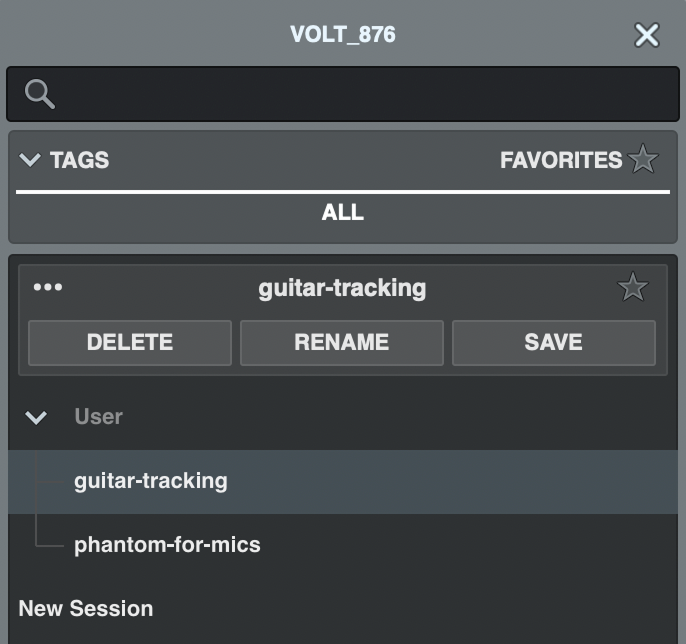
Task: Select guitar-tracking in the User list
Action: pyautogui.click(x=151, y=481)
